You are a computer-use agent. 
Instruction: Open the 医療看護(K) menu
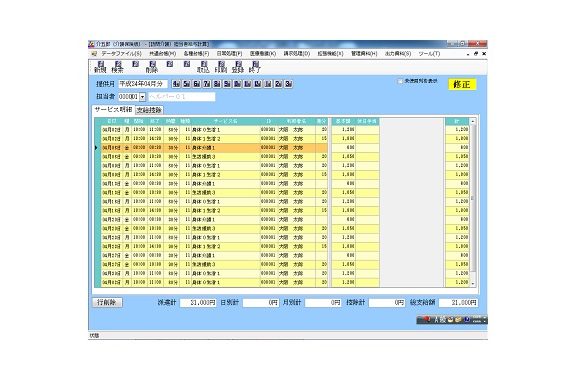[x=263, y=54]
